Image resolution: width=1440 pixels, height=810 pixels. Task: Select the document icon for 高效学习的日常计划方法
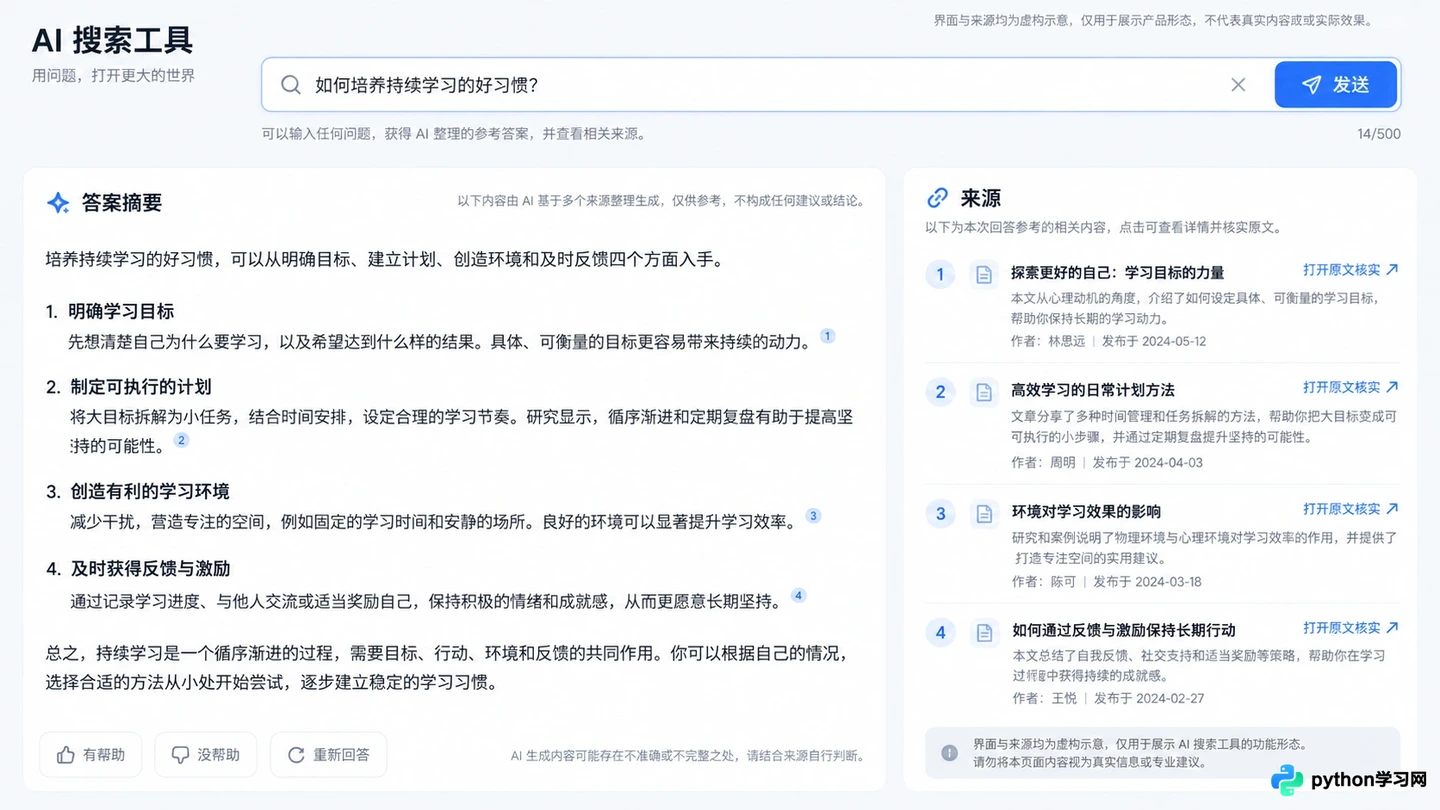(984, 392)
